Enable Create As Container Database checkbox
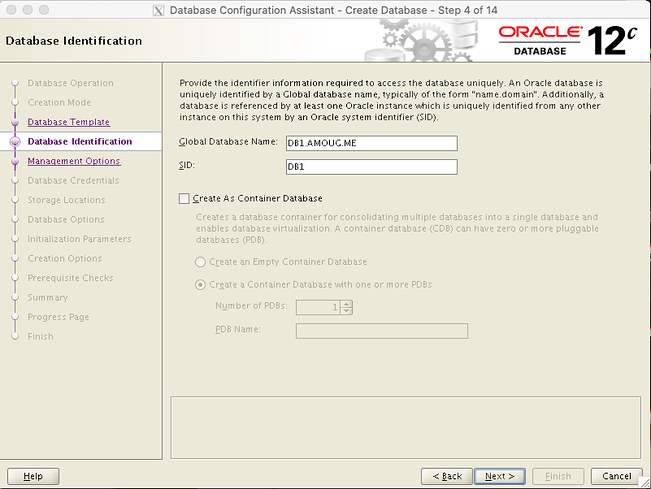This screenshot has height=489, width=651. pos(184,198)
